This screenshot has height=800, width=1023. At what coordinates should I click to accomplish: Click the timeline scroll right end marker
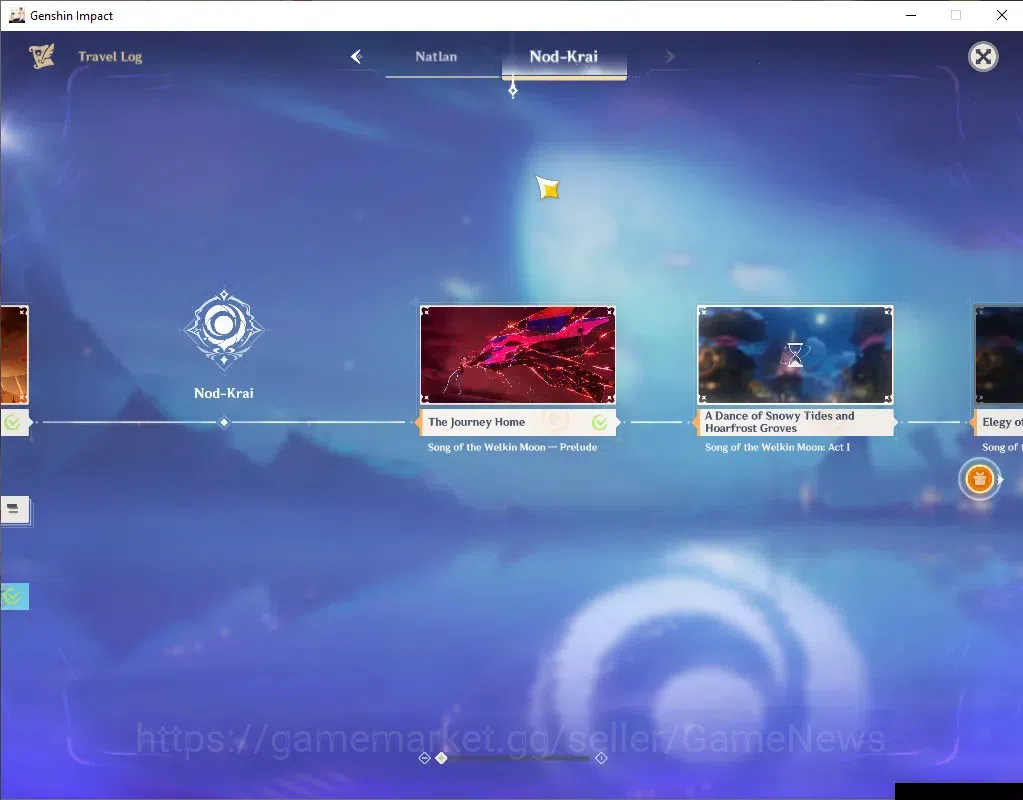(601, 758)
